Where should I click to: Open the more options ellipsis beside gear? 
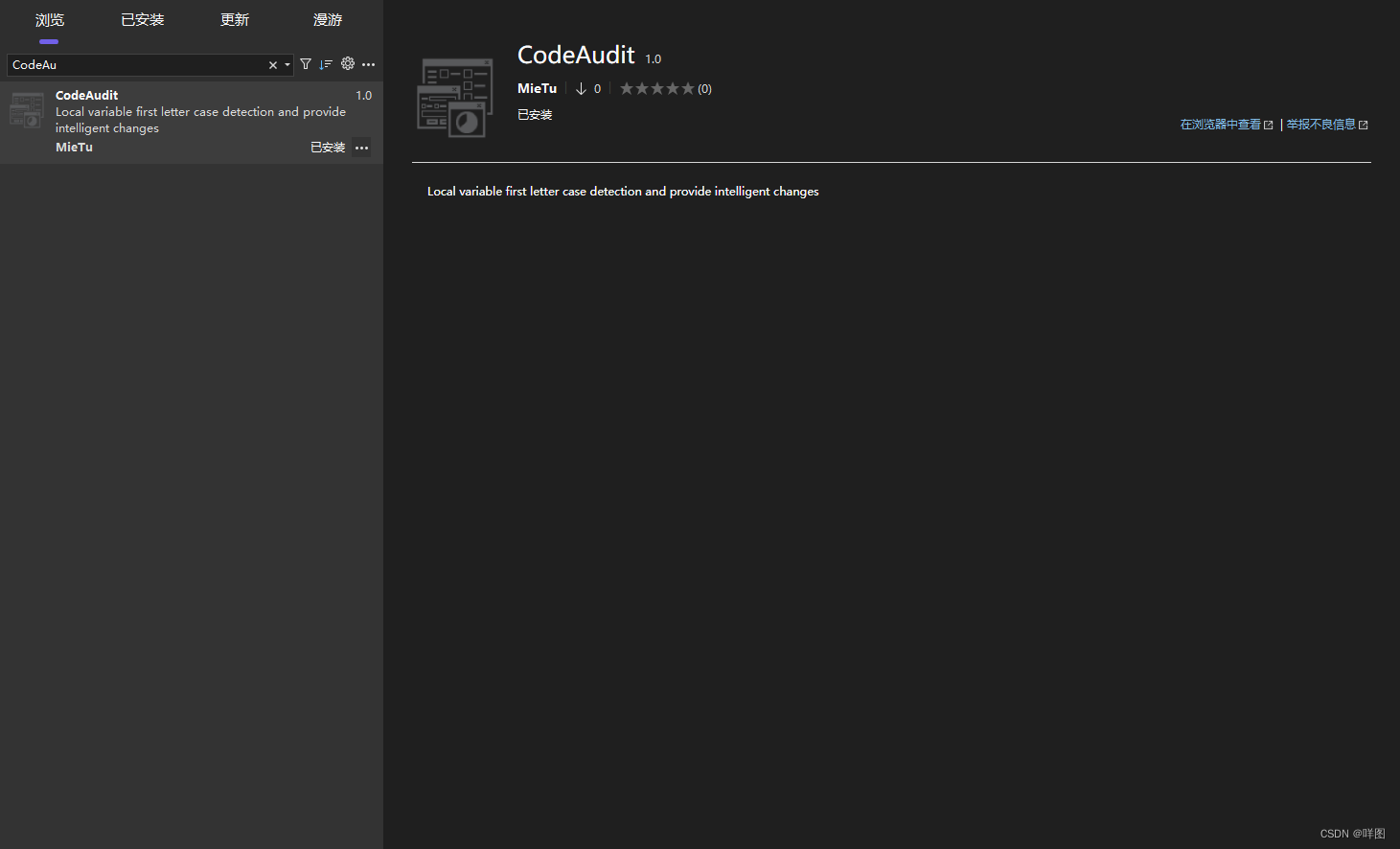coord(369,64)
